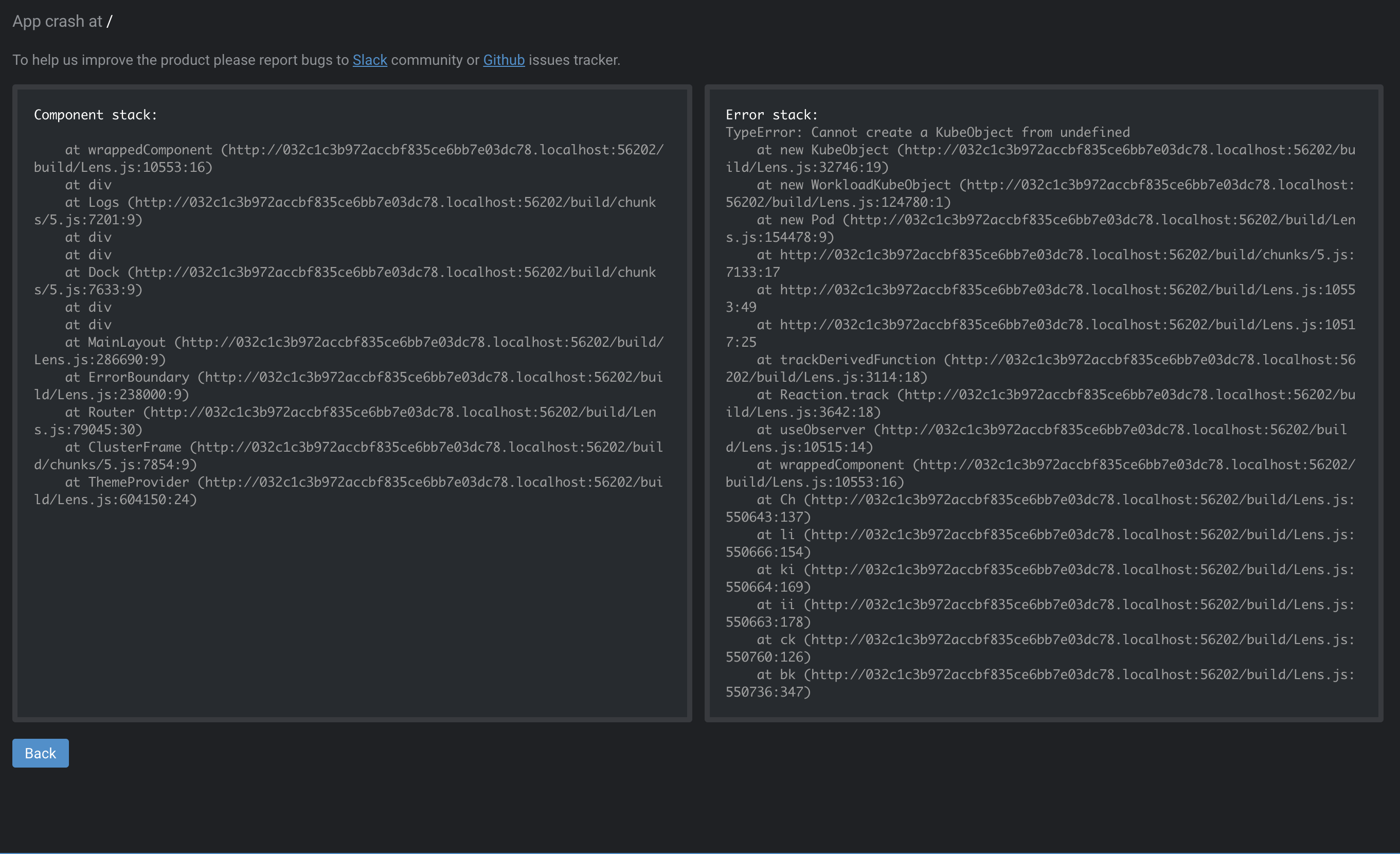Screen dimensions: 1400x854
Task: Click the 'To help us improve the product' sentence
Action: 316,60
